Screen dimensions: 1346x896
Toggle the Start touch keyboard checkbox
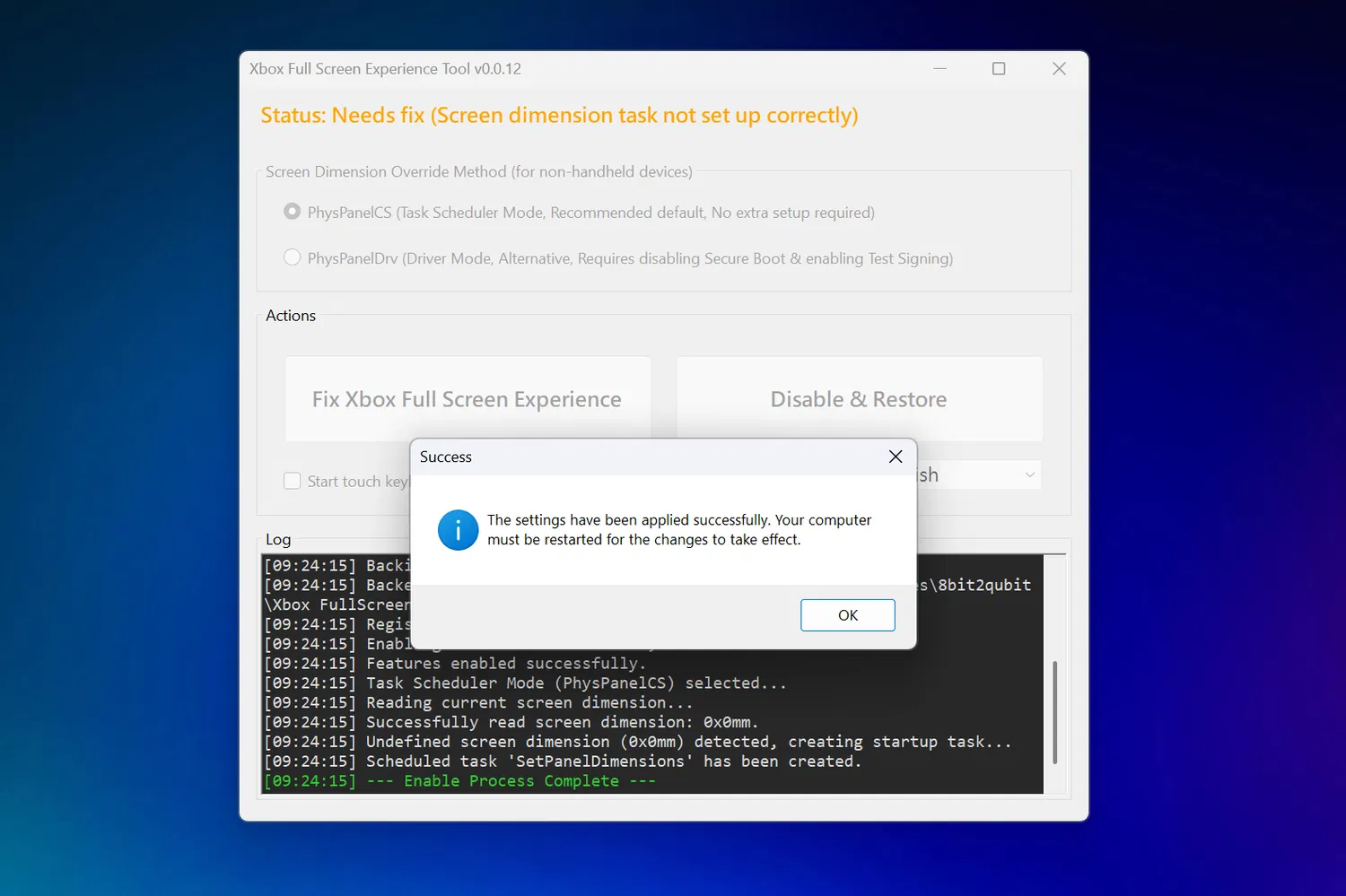(x=292, y=482)
